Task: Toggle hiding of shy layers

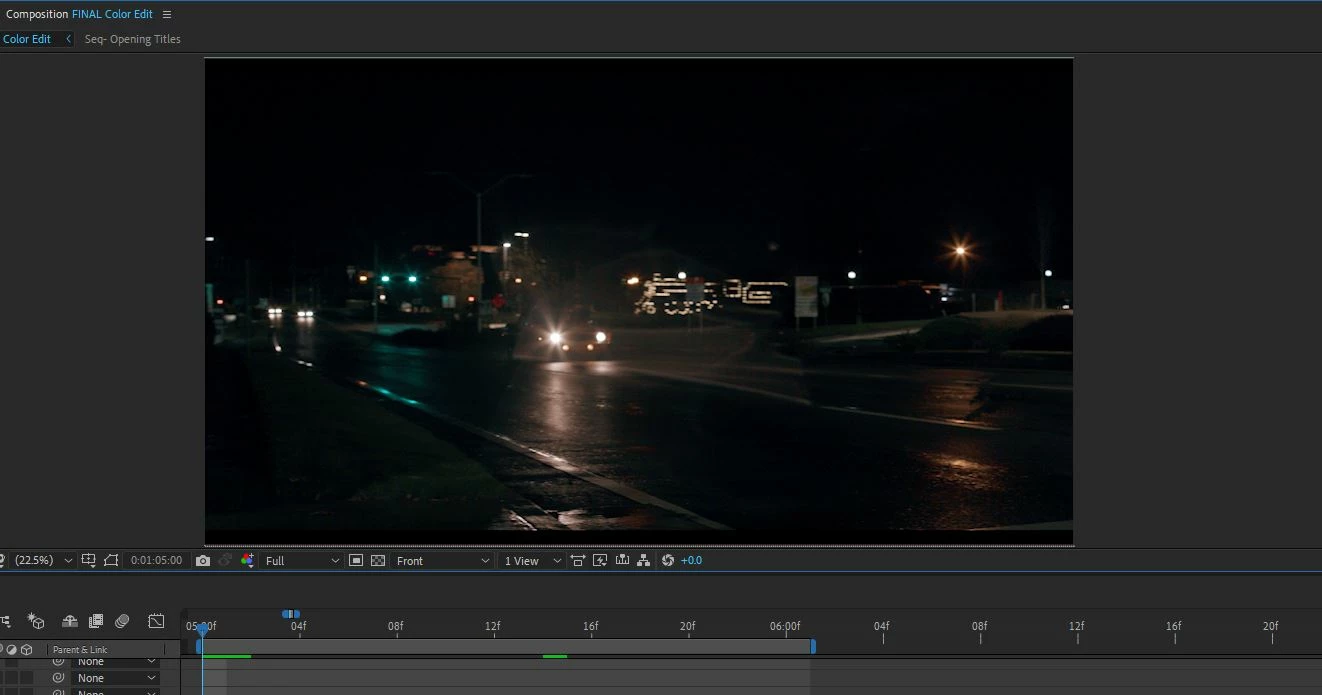Action: point(70,621)
